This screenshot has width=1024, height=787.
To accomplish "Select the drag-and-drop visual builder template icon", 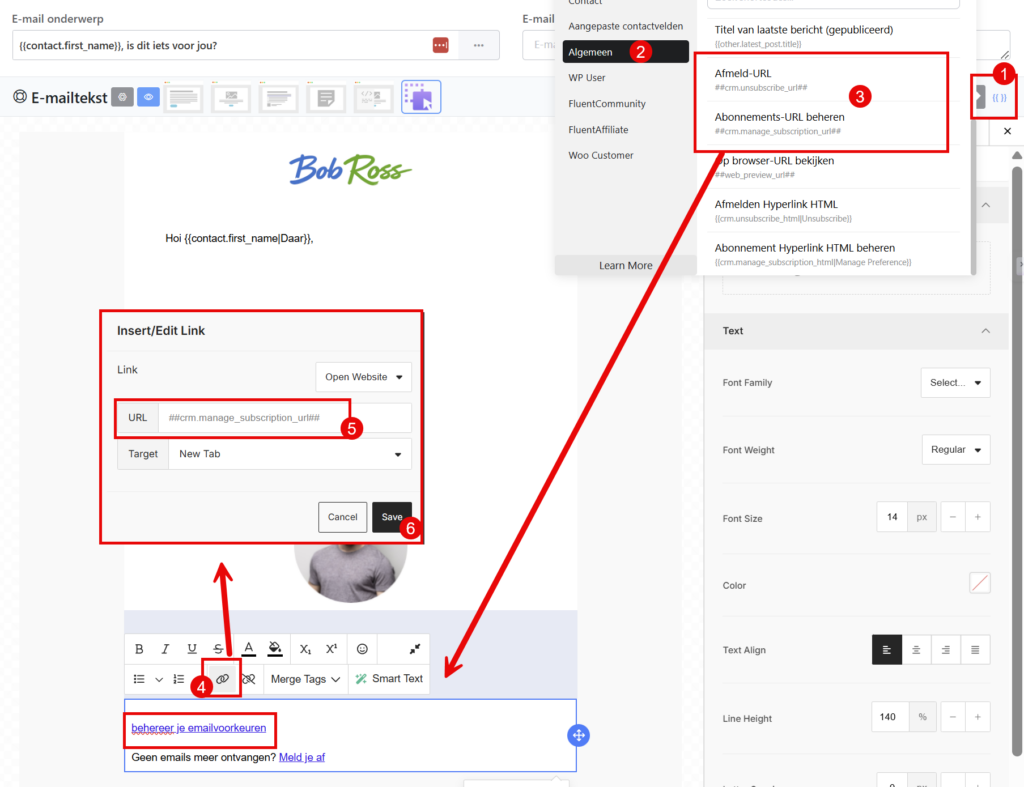I will (421, 97).
